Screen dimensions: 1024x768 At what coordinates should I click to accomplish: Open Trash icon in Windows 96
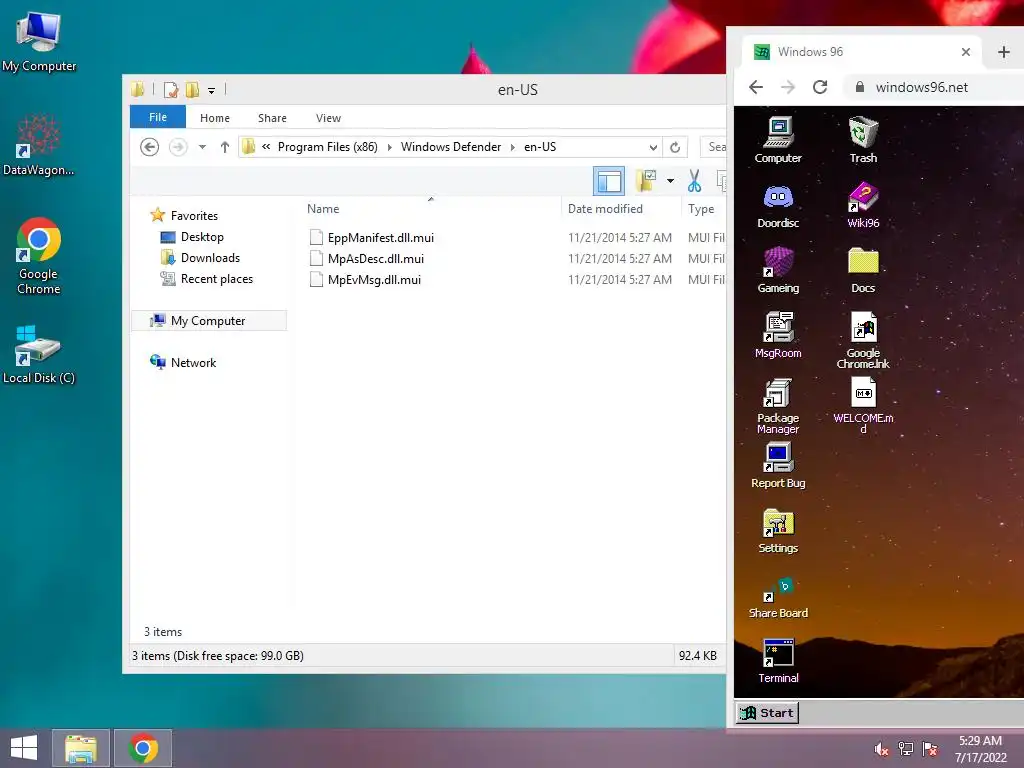(863, 138)
